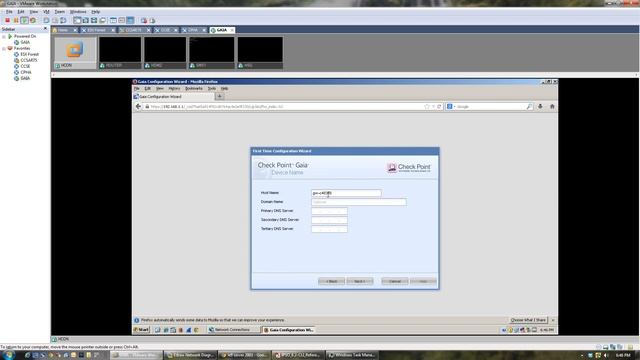Screen dimensions: 640x360
Task: Click the wizard Next button
Action: tap(360, 281)
